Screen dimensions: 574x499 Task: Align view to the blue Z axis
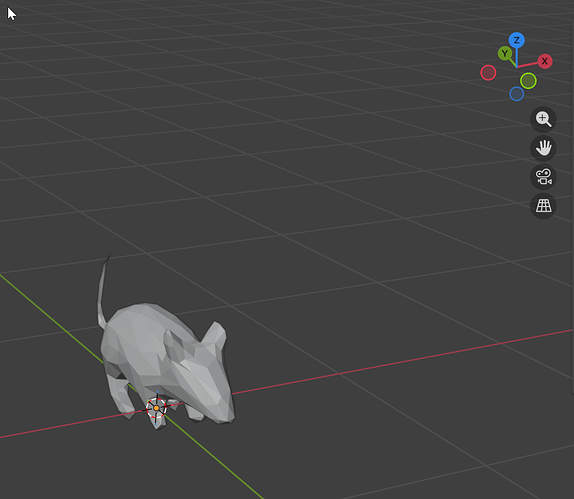517,40
